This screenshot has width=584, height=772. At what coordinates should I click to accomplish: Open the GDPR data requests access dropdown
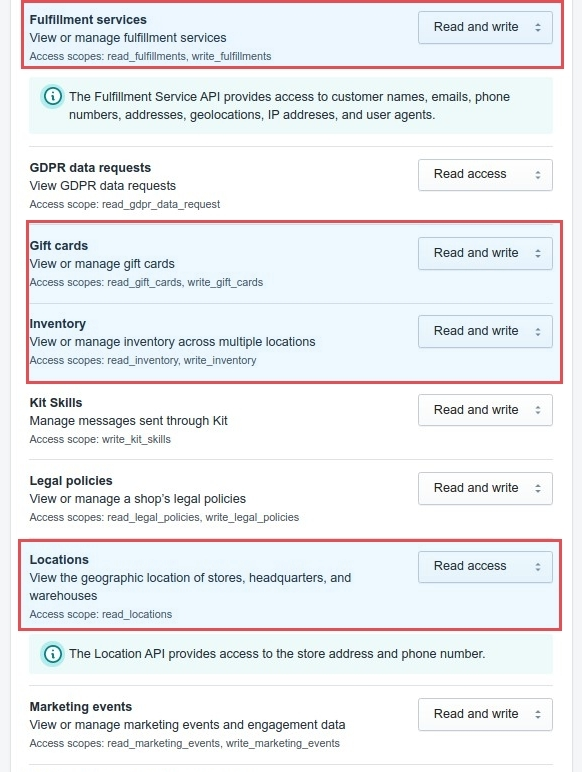485,175
